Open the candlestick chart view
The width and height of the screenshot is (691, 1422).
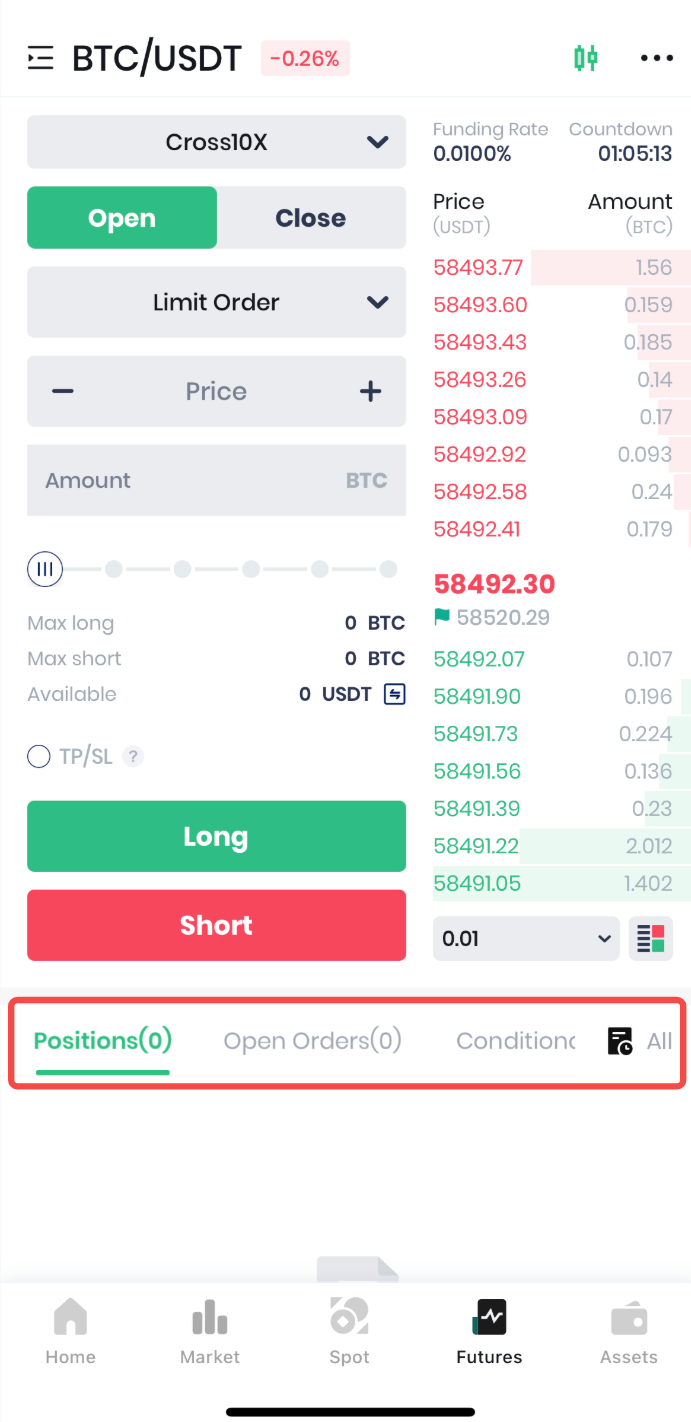(586, 58)
